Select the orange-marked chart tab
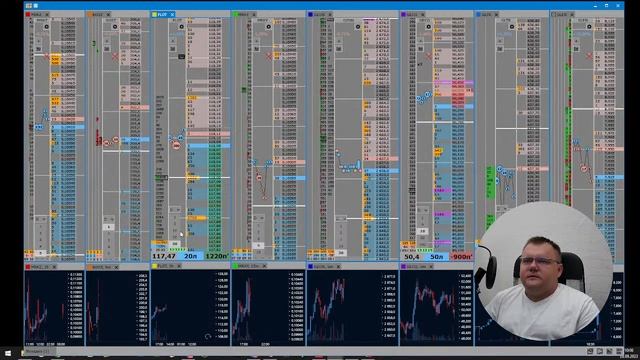 coord(103,267)
